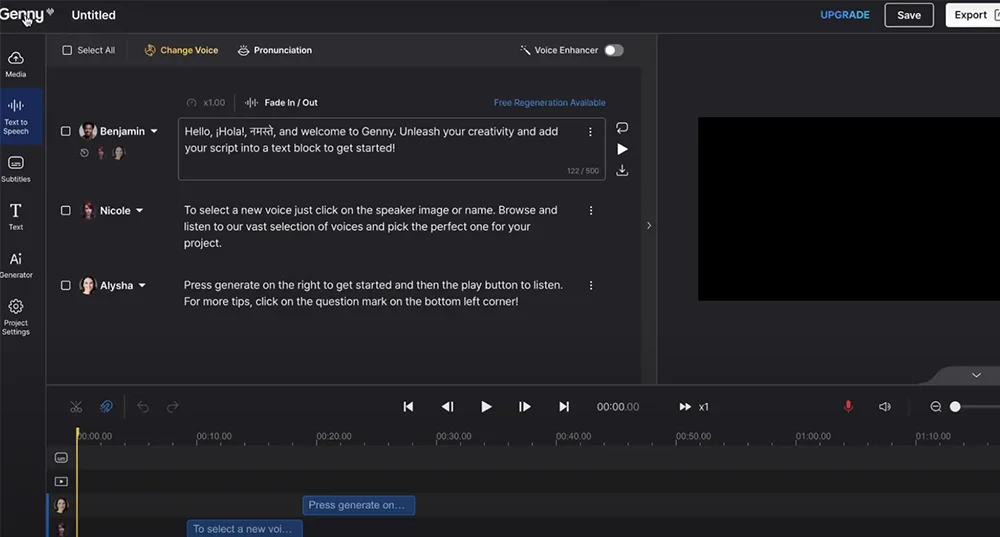
Task: Check the Select All checkbox
Action: click(67, 50)
